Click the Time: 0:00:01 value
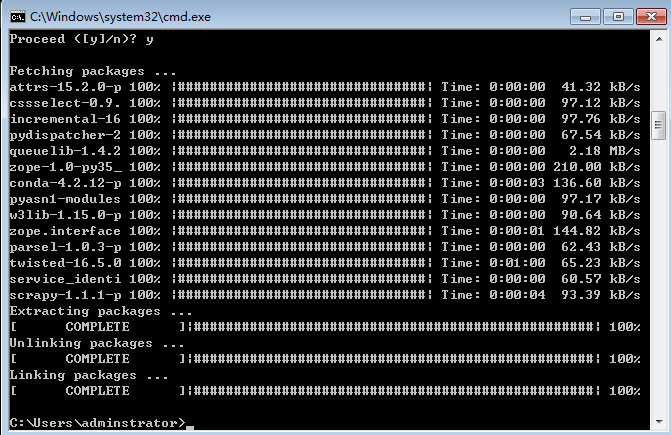 (x=493, y=231)
